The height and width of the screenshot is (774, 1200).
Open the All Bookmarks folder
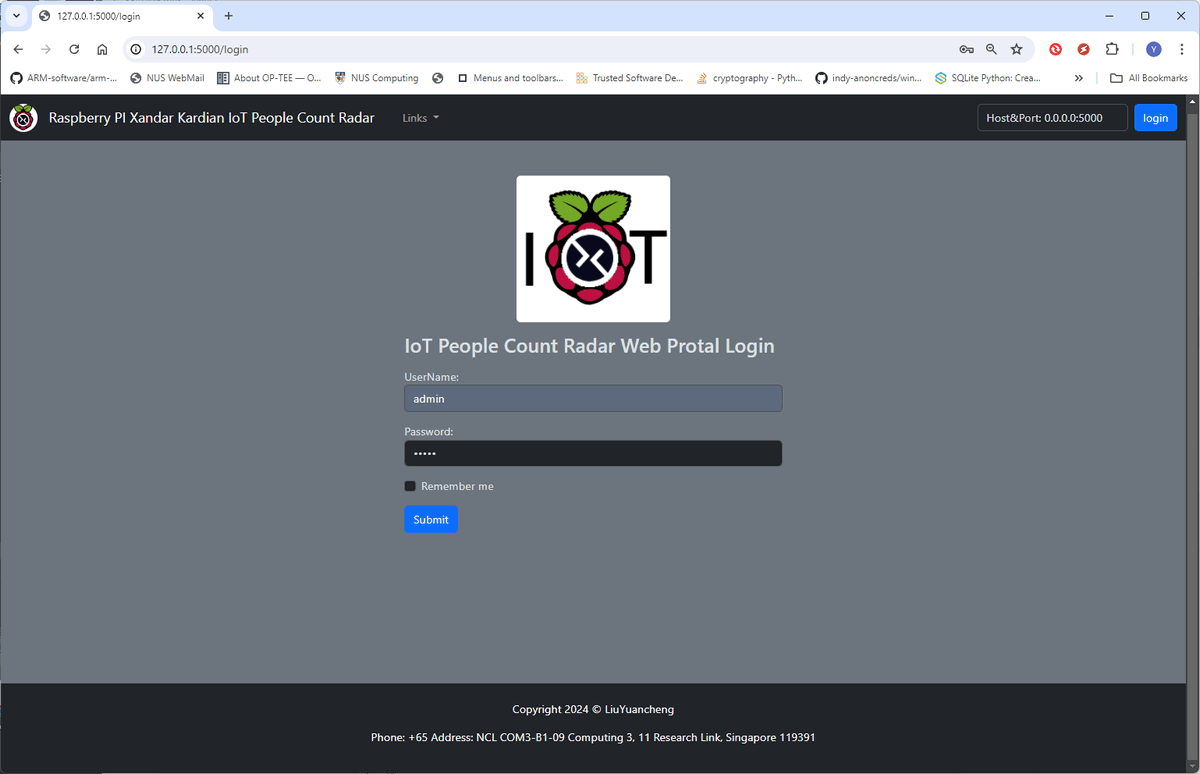(x=1148, y=78)
